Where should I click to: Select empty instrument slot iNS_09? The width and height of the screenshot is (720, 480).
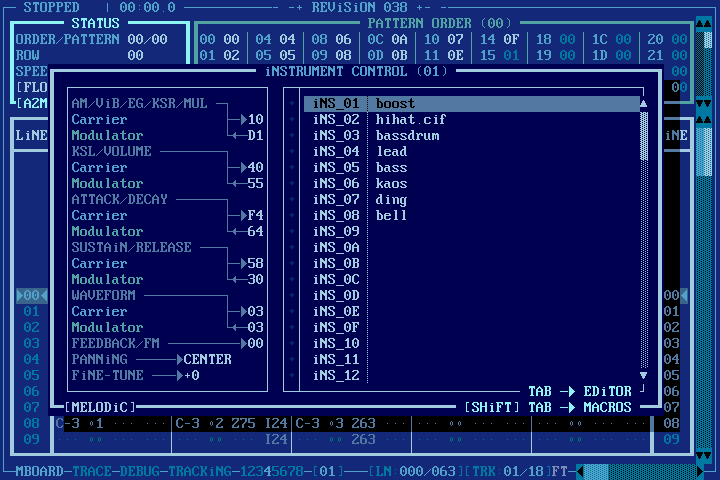472,232
